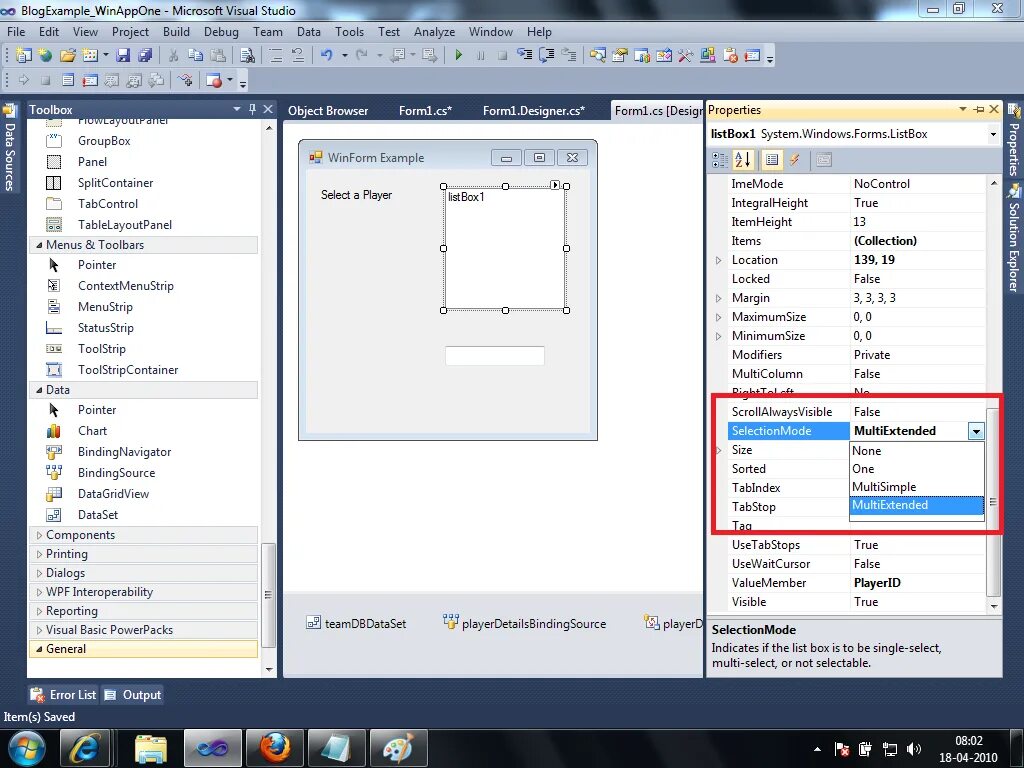Open Firefox from the taskbar
Viewport: 1024px width, 768px height.
(276, 748)
